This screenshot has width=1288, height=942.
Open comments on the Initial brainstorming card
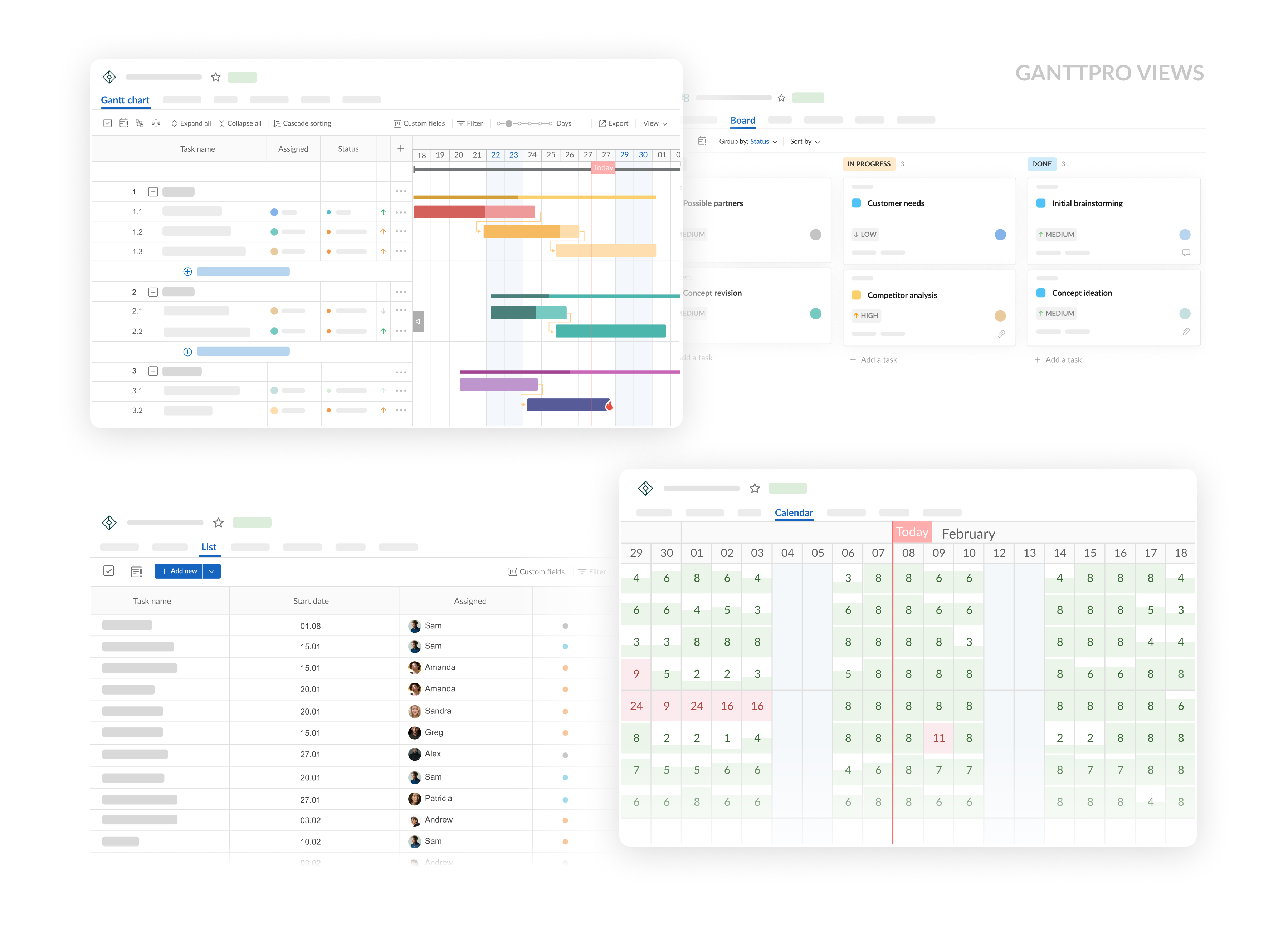tap(1186, 252)
